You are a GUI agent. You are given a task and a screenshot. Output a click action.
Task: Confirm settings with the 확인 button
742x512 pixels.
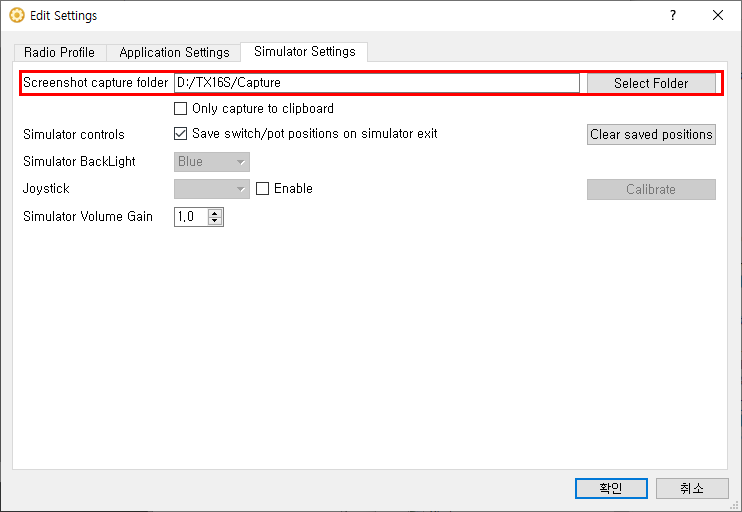611,488
